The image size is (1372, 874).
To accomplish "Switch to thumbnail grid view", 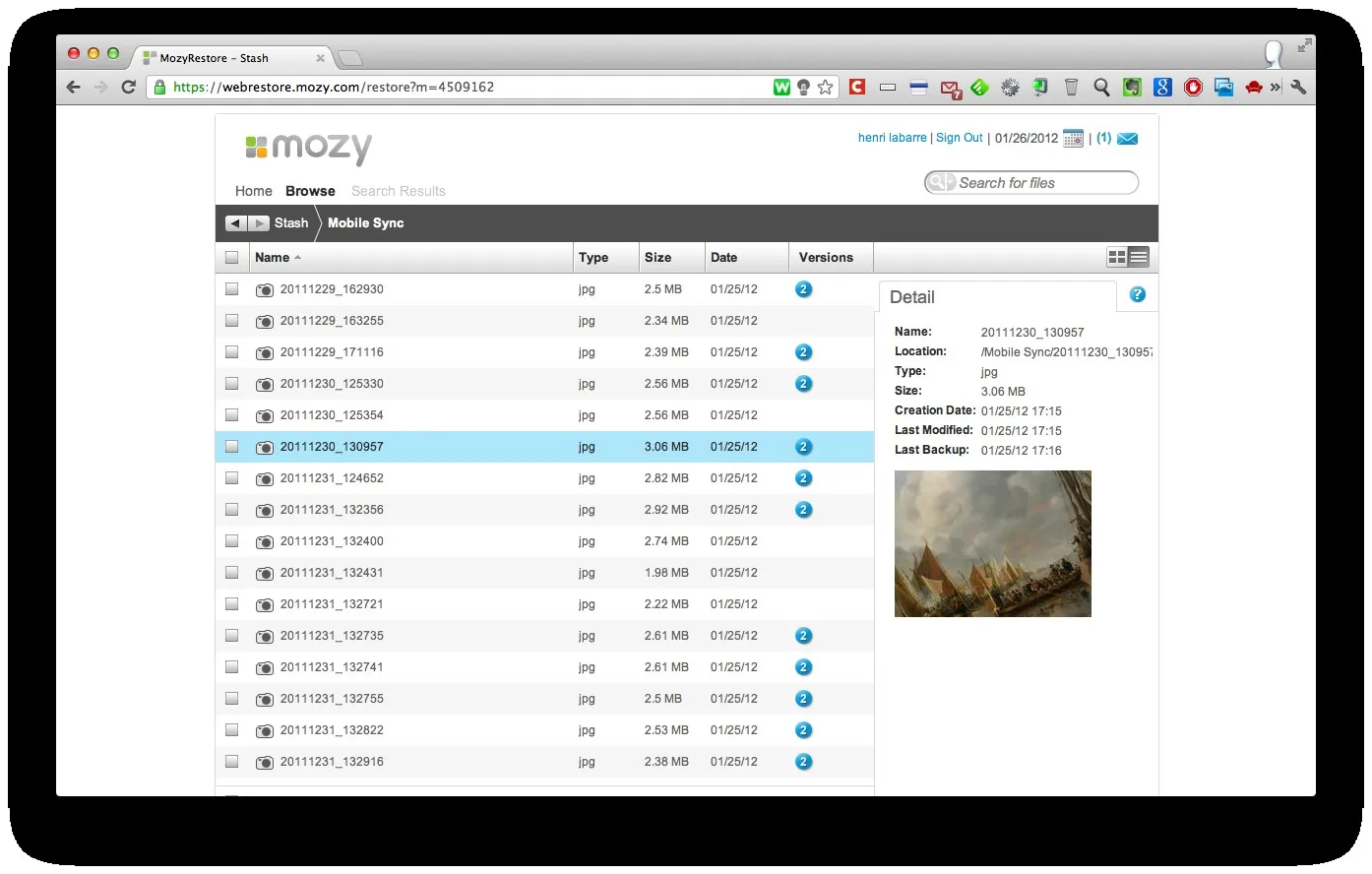I will pos(1117,257).
